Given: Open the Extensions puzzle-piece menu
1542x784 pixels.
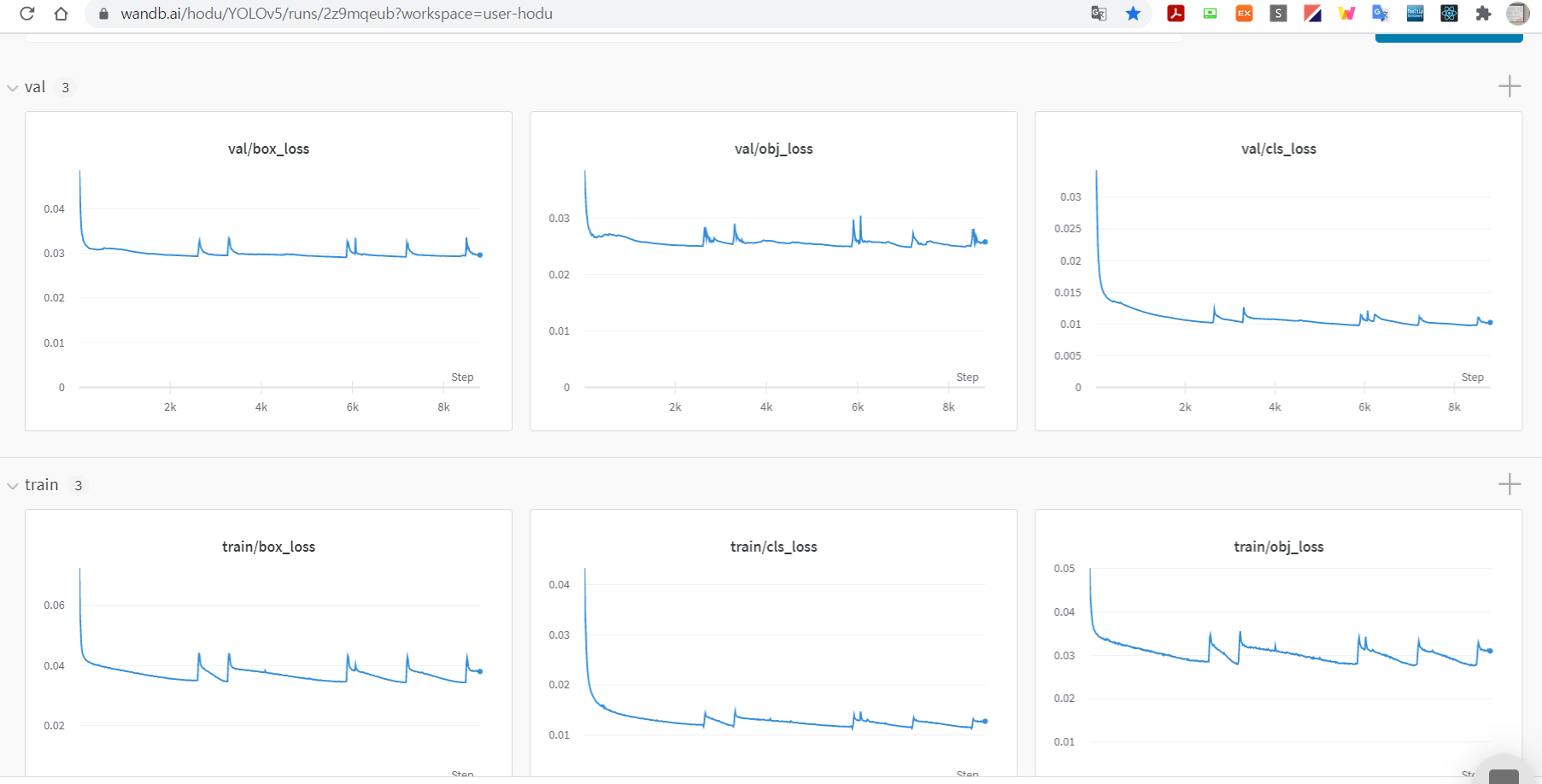Looking at the screenshot, I should coord(1484,14).
